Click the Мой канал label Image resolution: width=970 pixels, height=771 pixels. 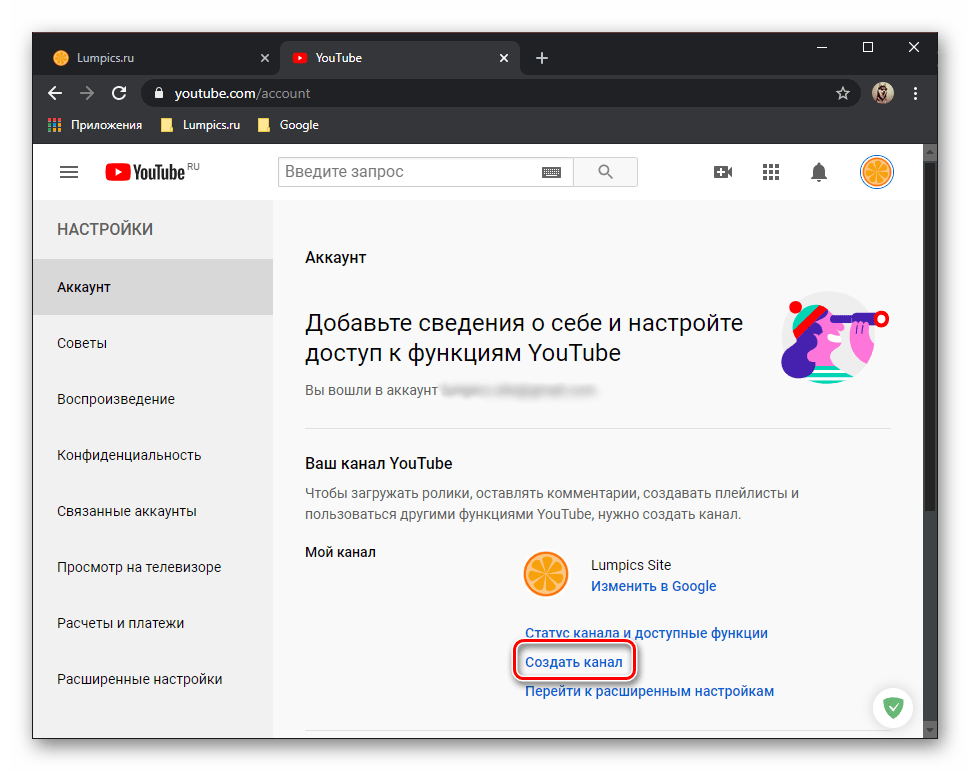340,552
